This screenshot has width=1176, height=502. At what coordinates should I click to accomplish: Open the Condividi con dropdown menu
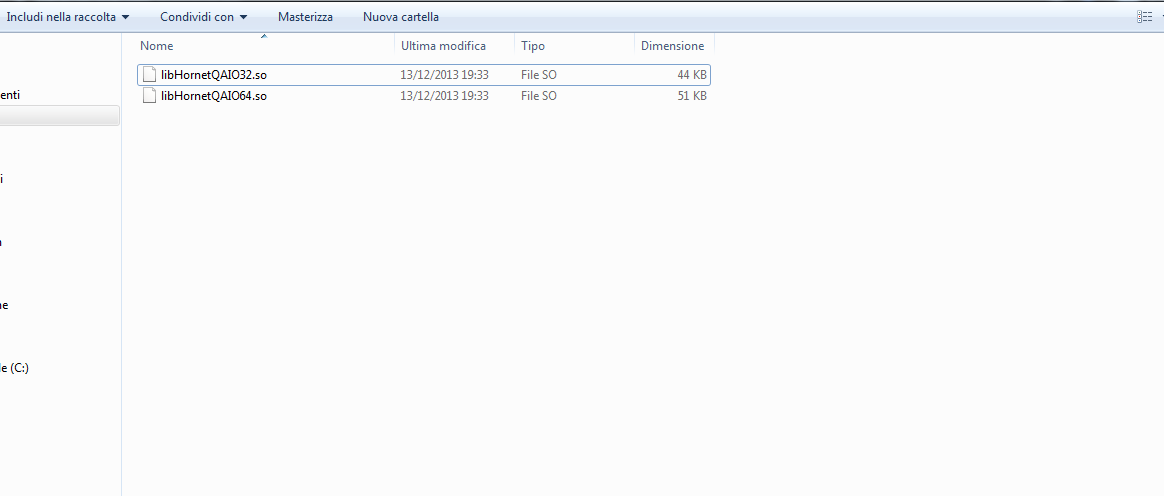203,17
